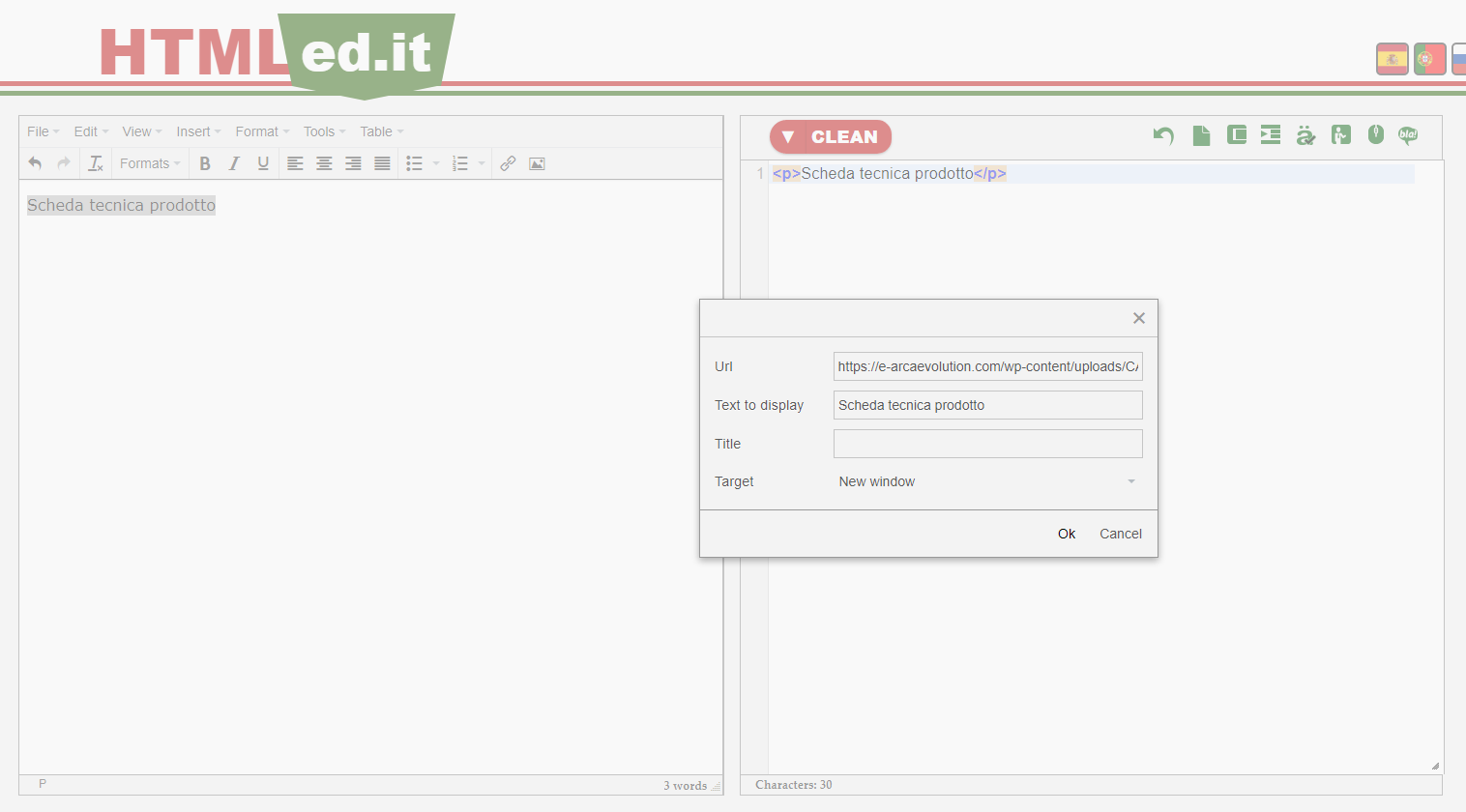The height and width of the screenshot is (812, 1466).
Task: Click the special characters ä checkmark icon
Action: coord(1305,135)
